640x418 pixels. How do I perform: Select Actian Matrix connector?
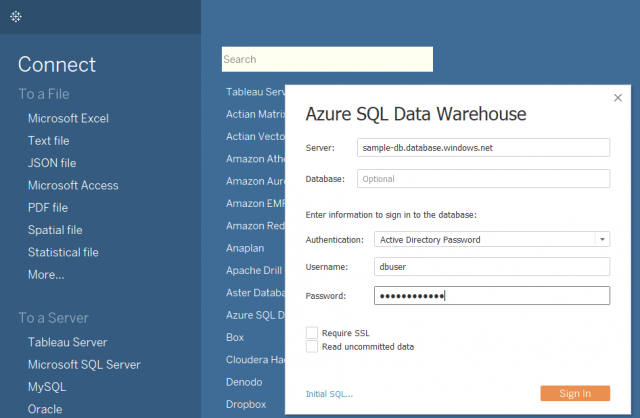point(256,114)
